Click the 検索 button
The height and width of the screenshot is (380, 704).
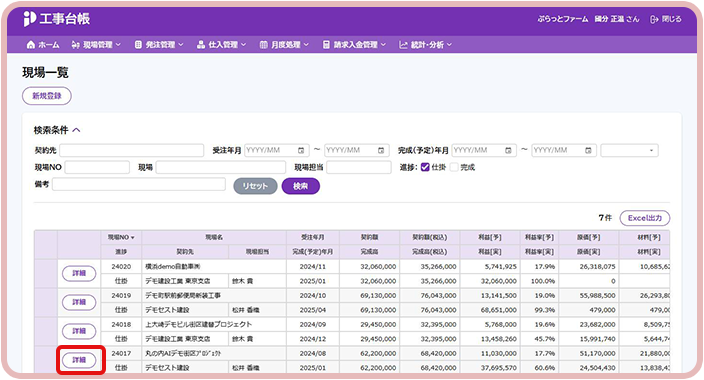(300, 186)
